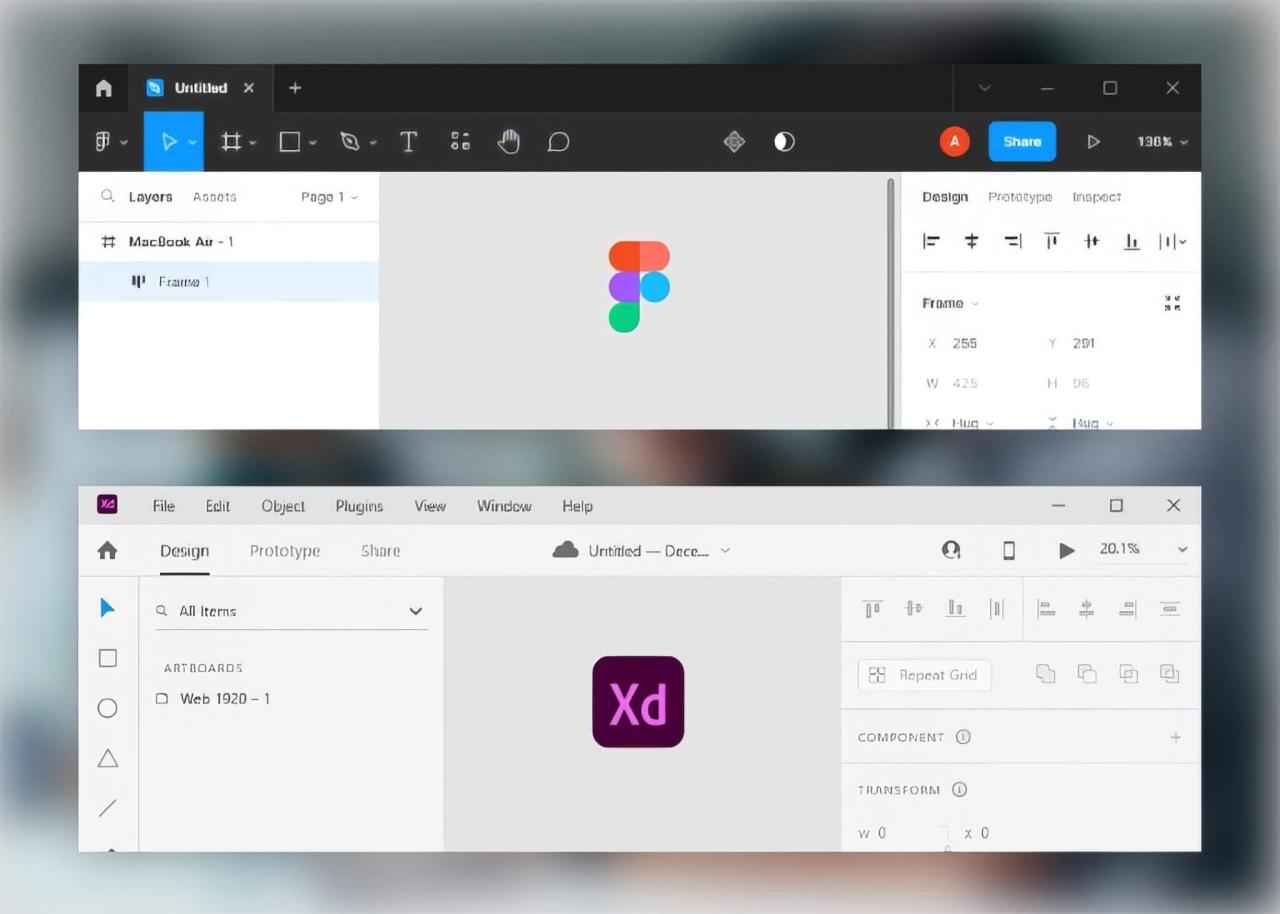Select the Move tool in Figma
1280x914 pixels.
coord(169,142)
